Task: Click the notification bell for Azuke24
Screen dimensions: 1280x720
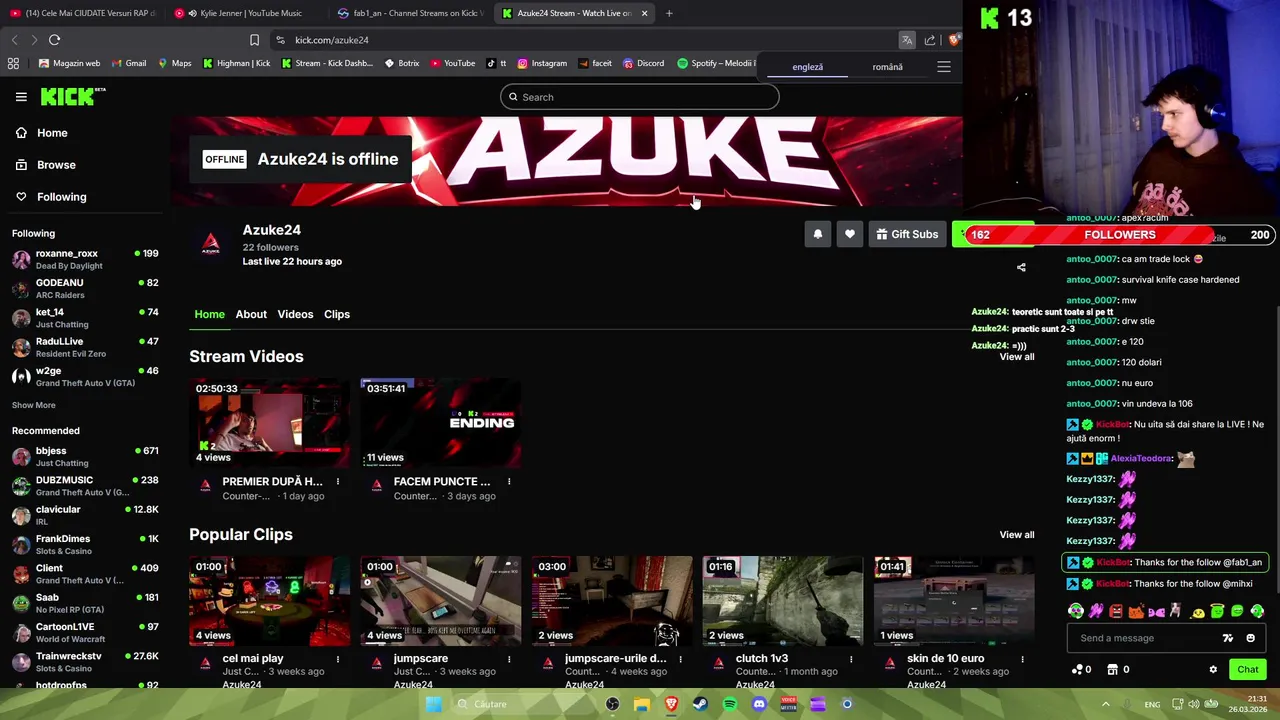Action: tap(817, 234)
